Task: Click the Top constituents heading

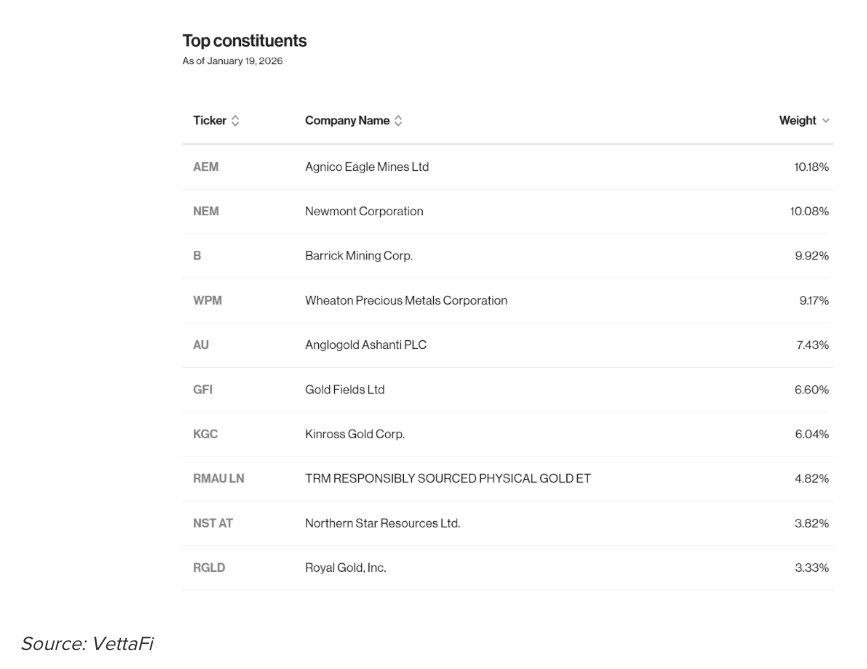Action: (x=245, y=41)
